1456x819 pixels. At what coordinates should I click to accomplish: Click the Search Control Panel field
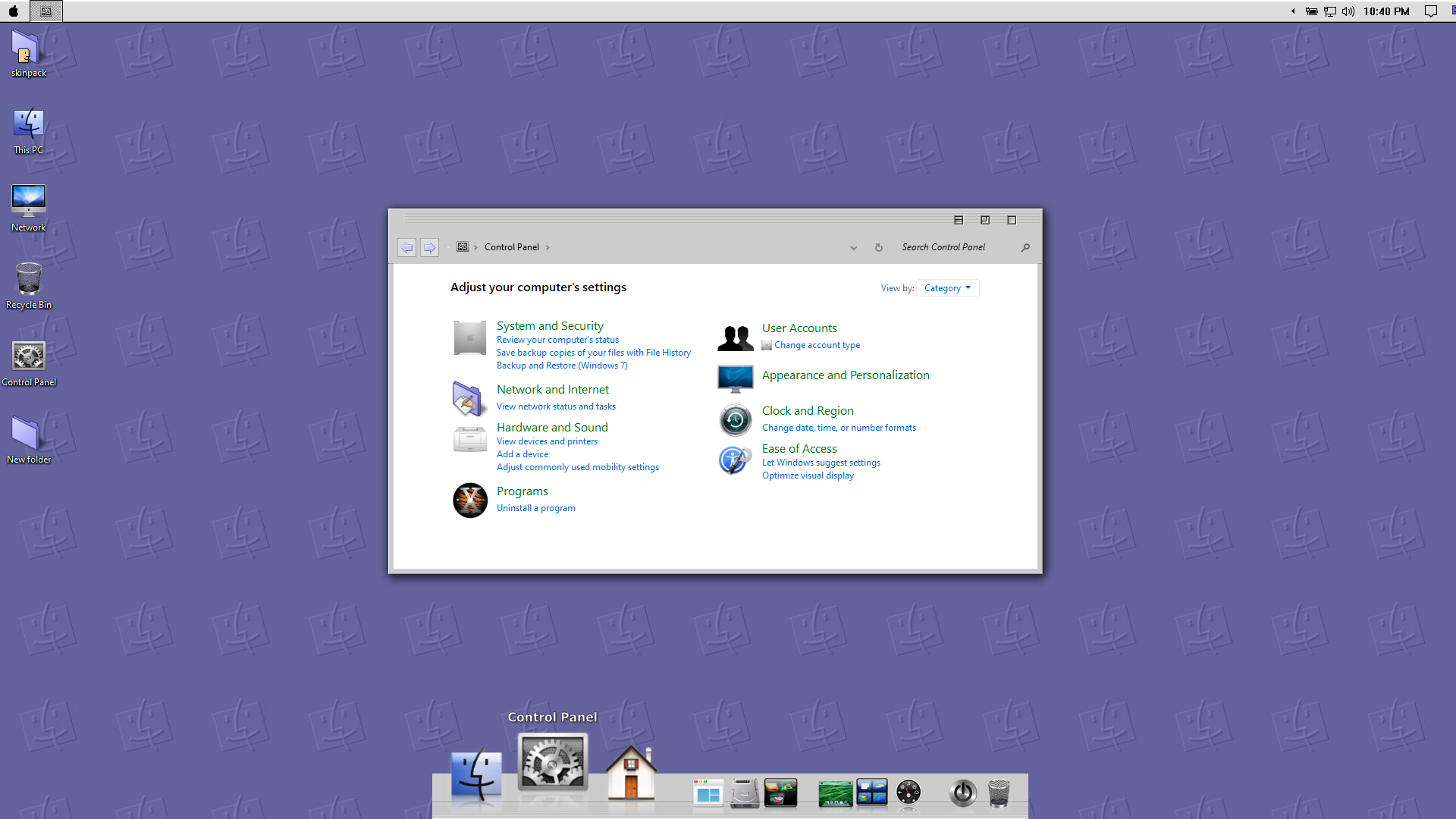point(955,247)
